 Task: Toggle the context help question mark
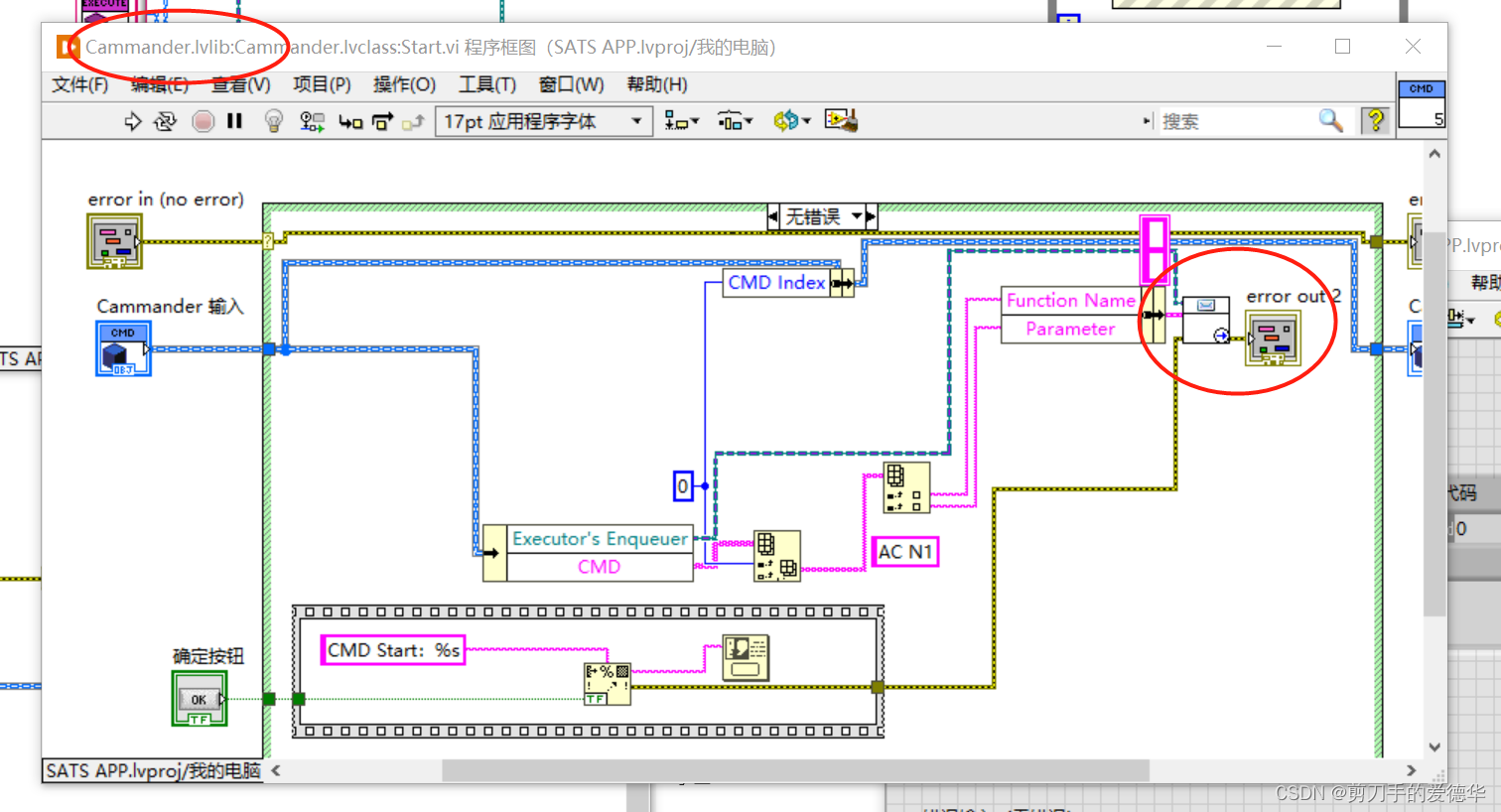[1377, 120]
